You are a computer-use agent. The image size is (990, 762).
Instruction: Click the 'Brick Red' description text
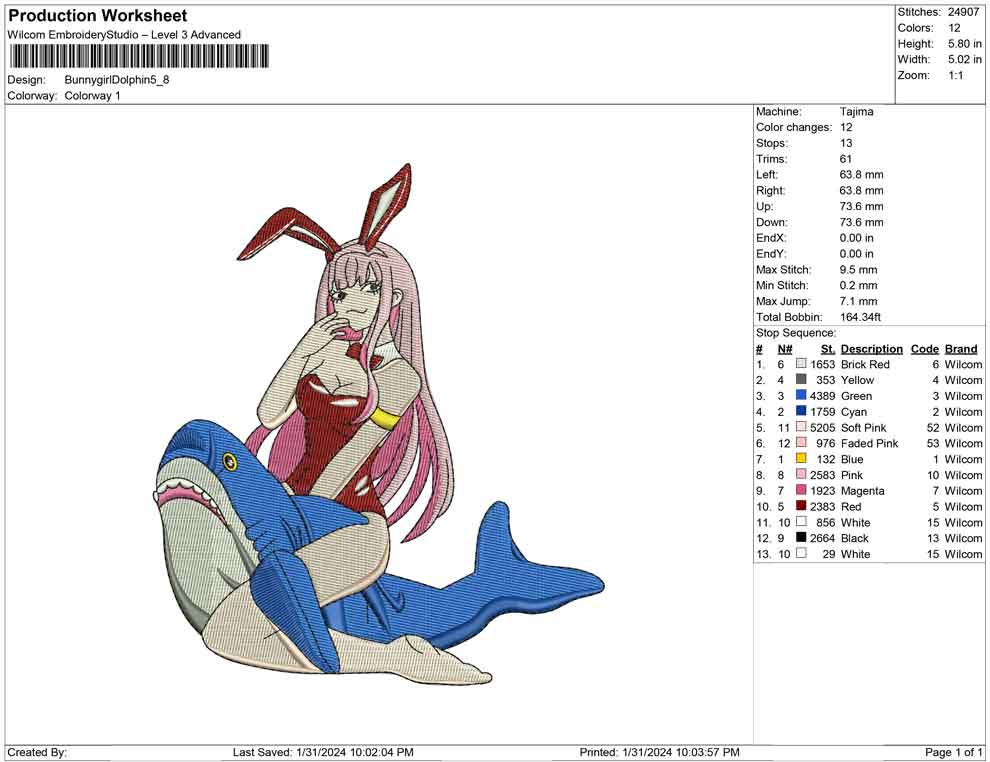[866, 364]
